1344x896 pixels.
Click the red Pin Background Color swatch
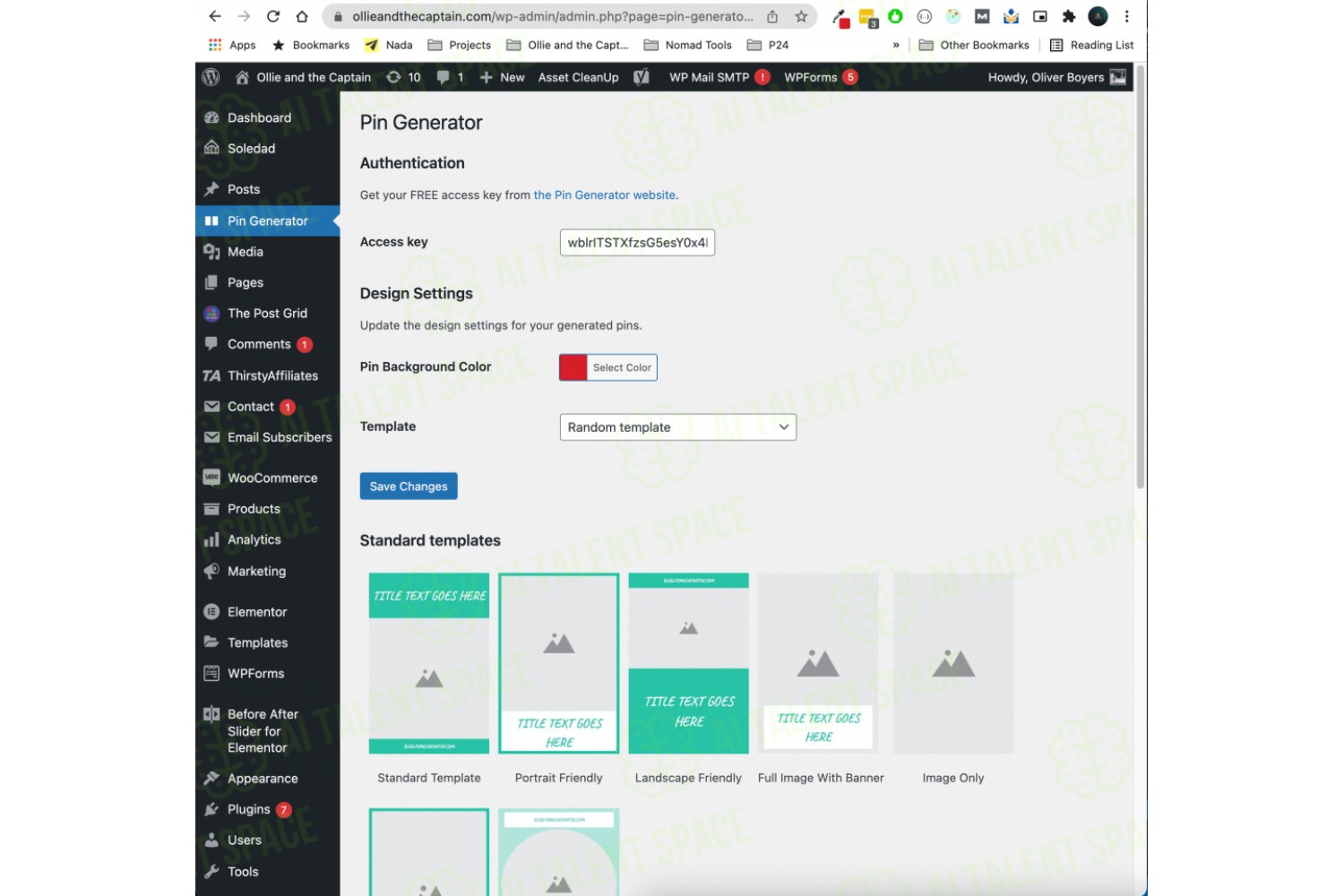click(573, 367)
